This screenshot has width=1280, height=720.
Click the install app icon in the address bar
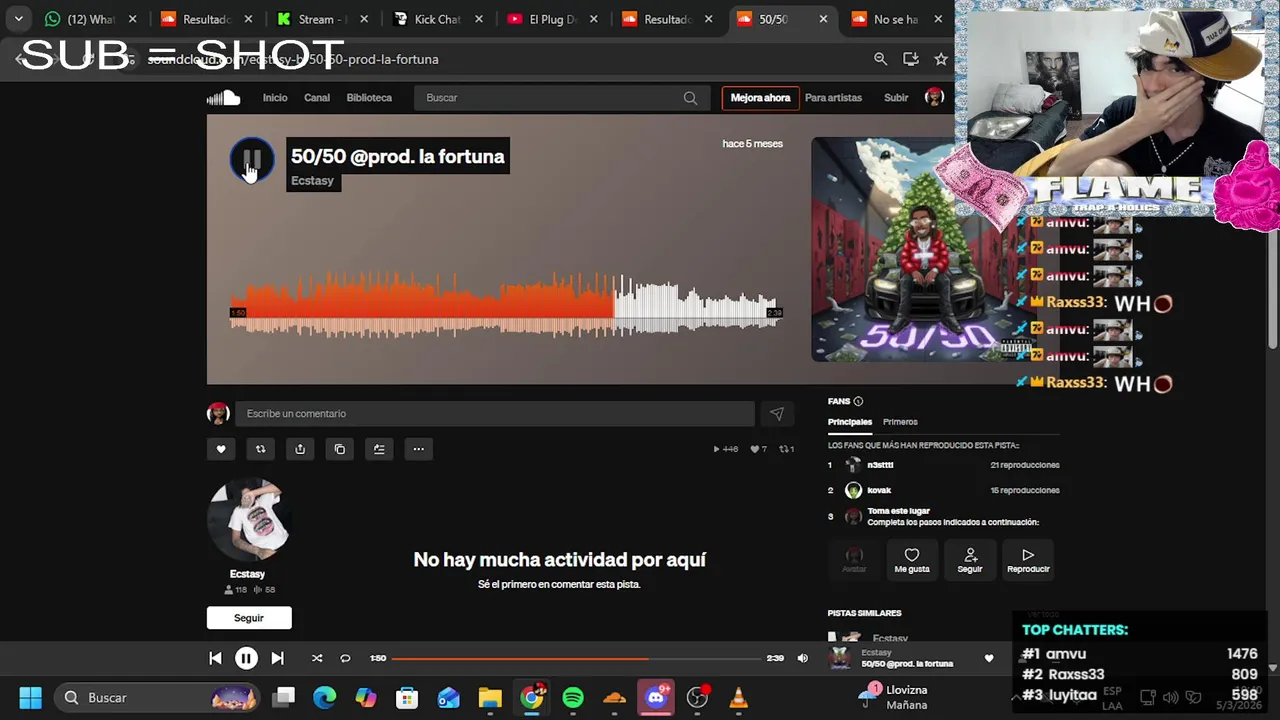click(910, 59)
